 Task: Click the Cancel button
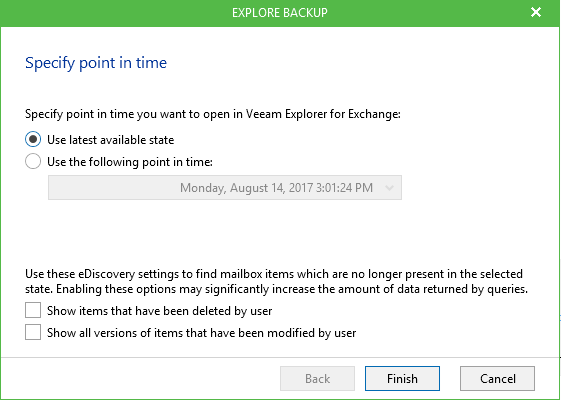point(497,378)
